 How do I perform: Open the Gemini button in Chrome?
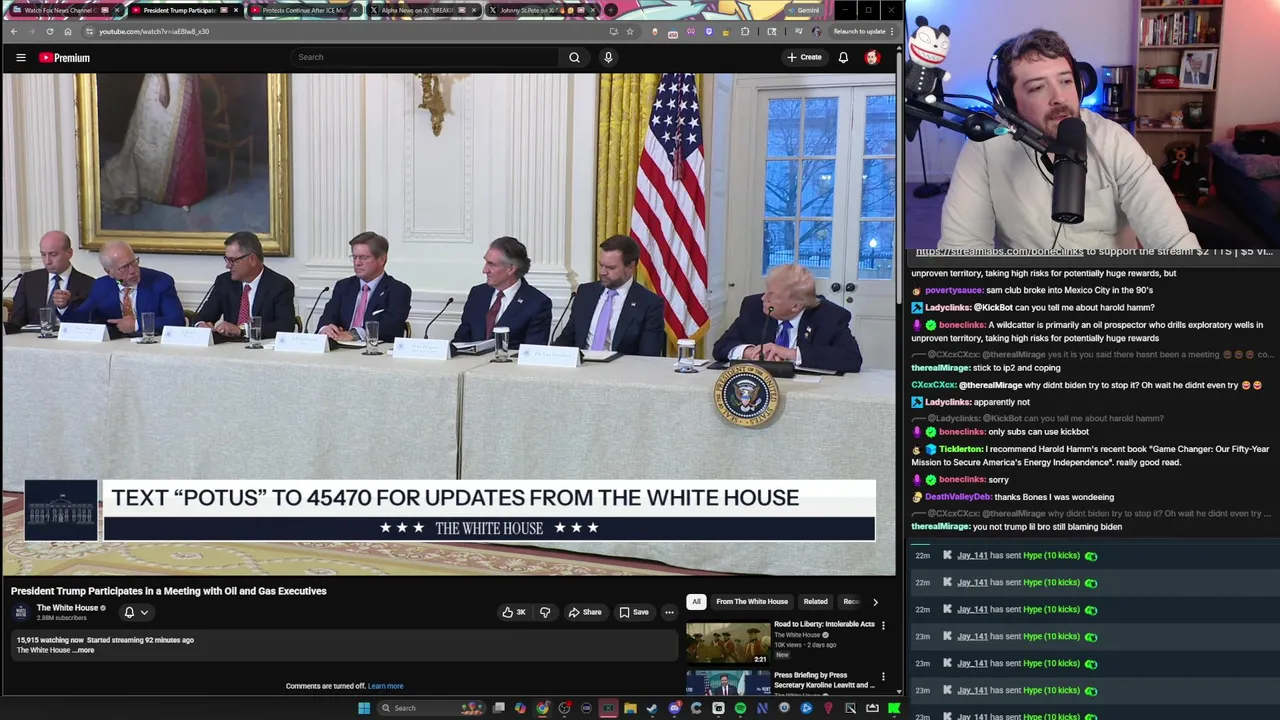(805, 10)
